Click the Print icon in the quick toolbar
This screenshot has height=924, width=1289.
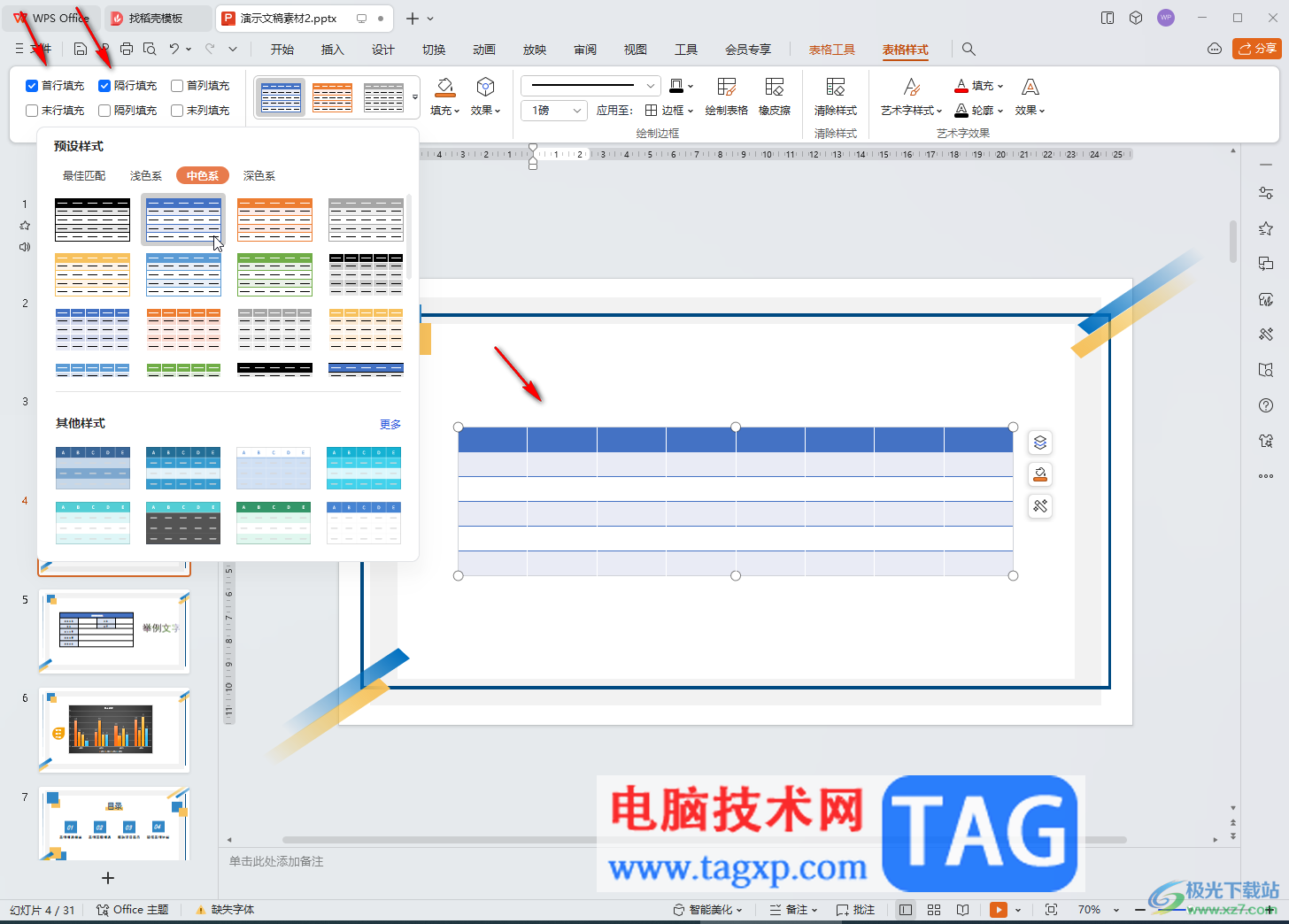(x=127, y=49)
